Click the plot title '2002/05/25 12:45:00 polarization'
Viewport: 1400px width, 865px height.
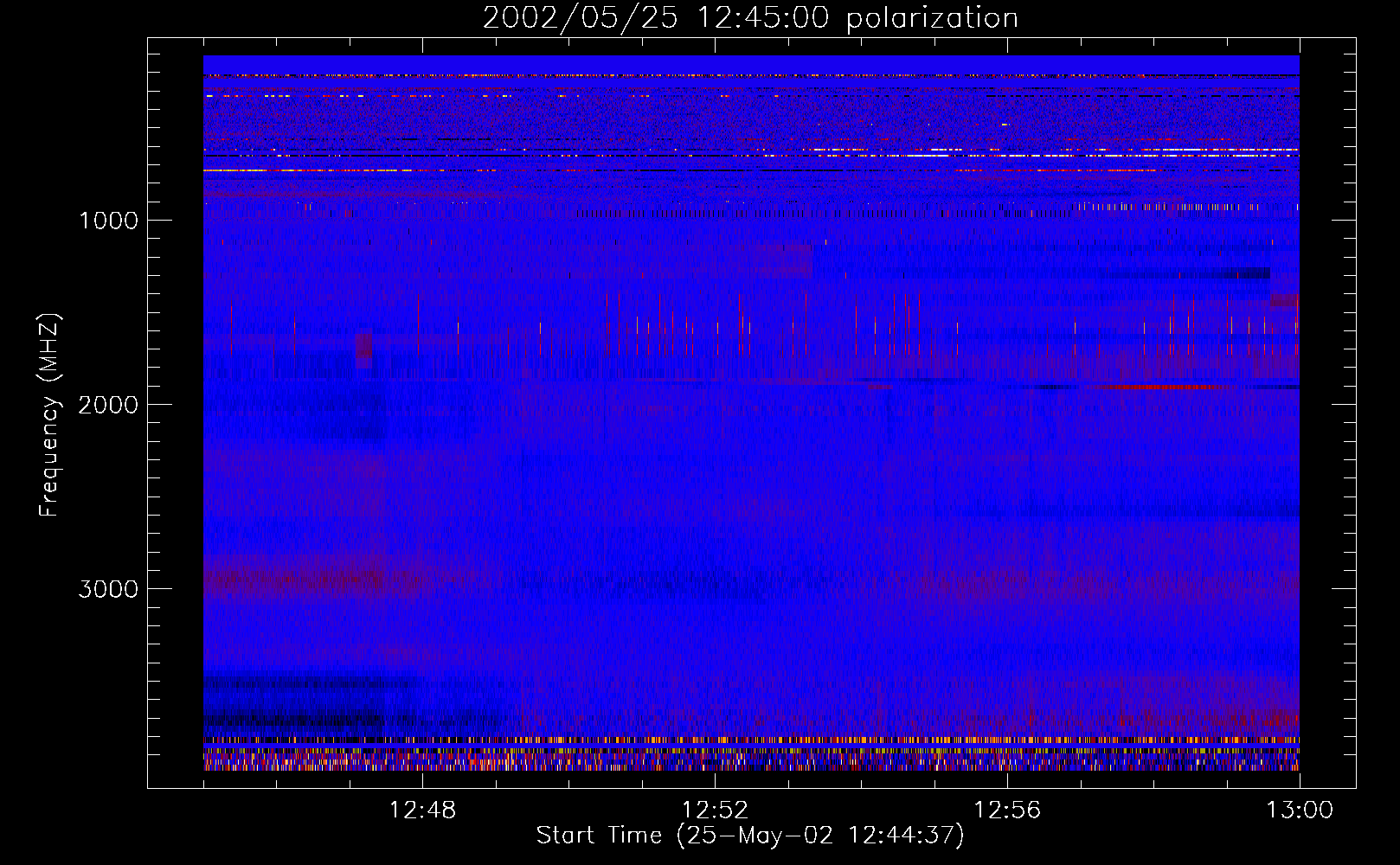click(x=750, y=17)
